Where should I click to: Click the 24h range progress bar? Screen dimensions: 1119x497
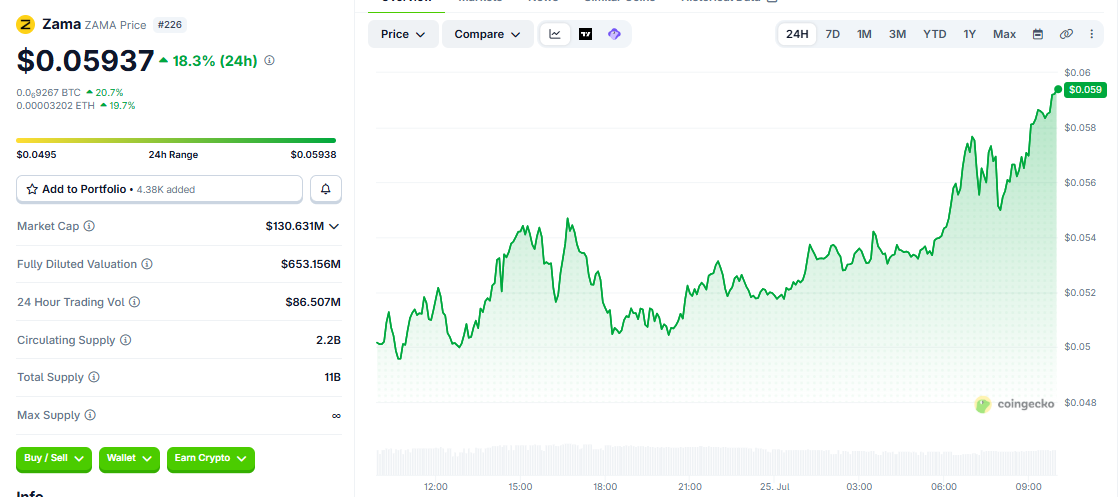tap(176, 141)
